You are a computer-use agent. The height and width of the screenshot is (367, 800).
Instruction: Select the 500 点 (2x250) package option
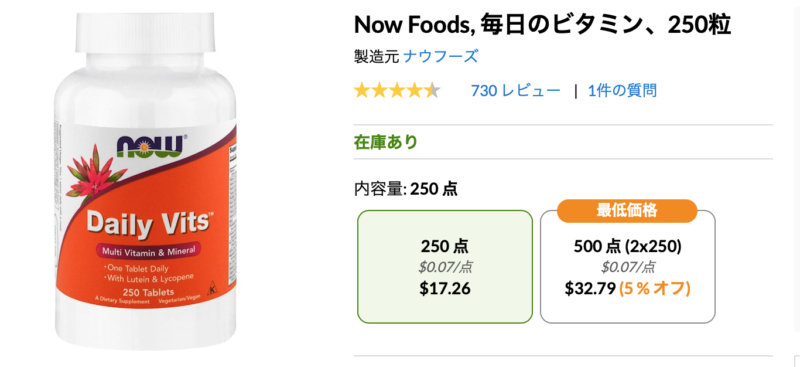(x=628, y=266)
